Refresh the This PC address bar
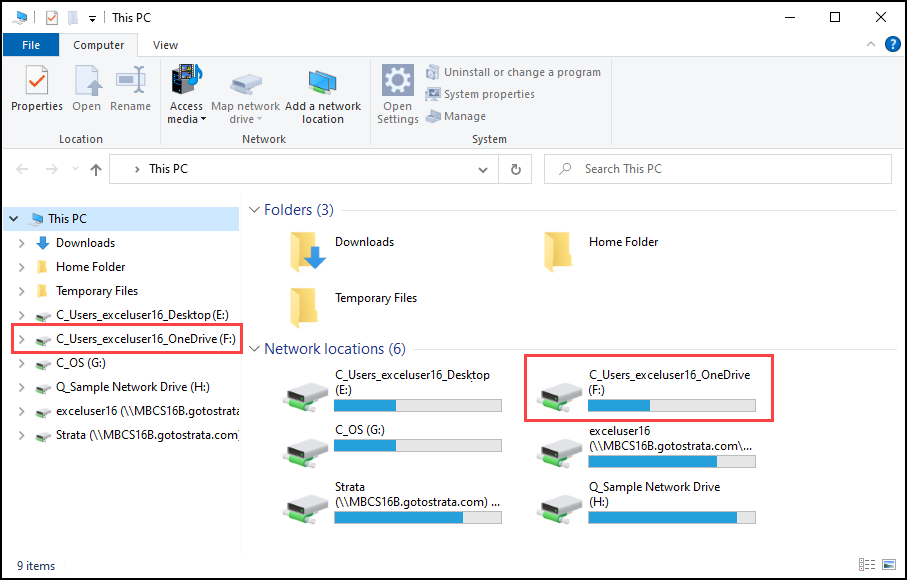This screenshot has height=580, width=907. pyautogui.click(x=516, y=169)
